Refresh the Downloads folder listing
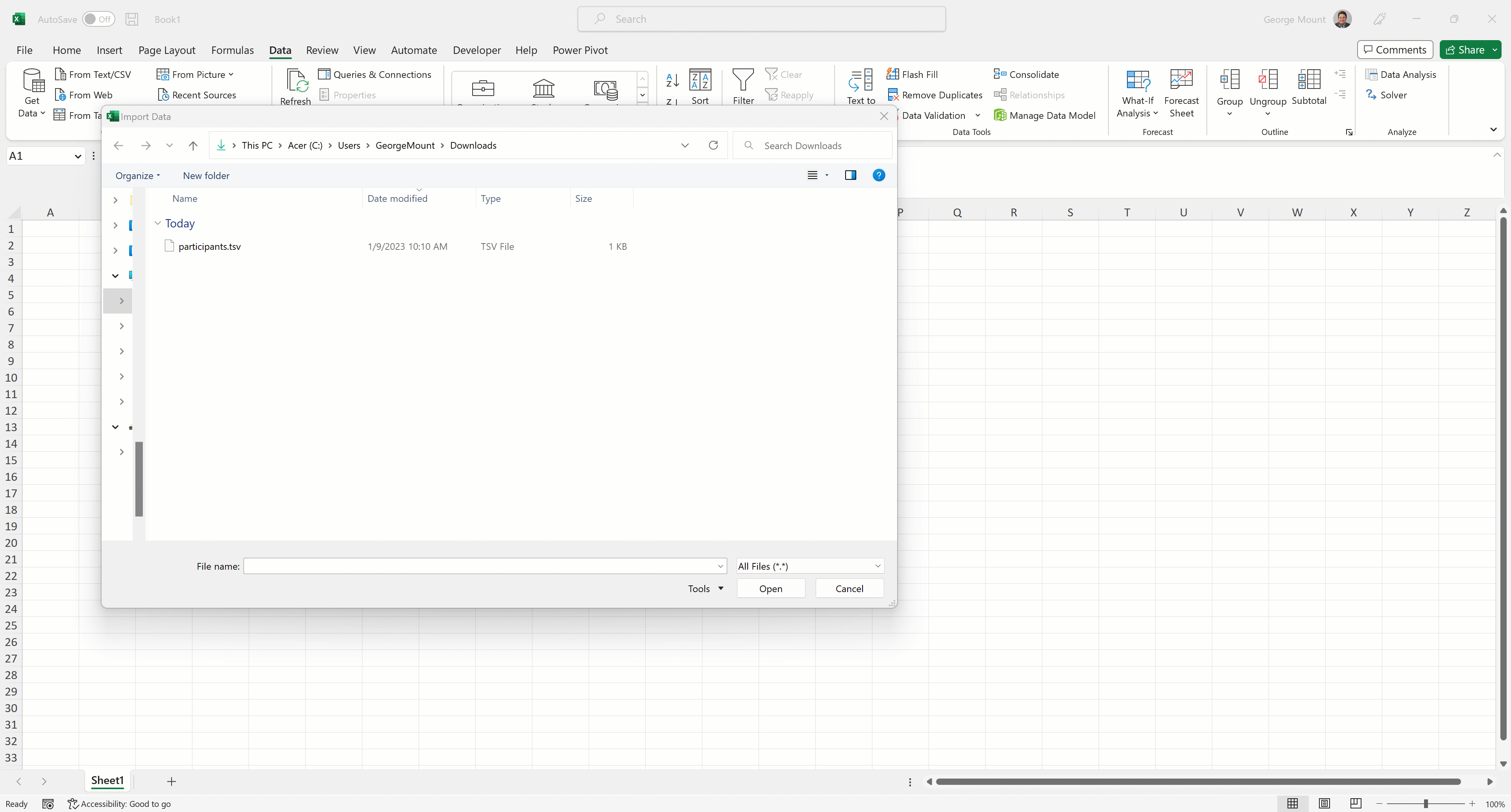The image size is (1511, 812). tap(713, 146)
